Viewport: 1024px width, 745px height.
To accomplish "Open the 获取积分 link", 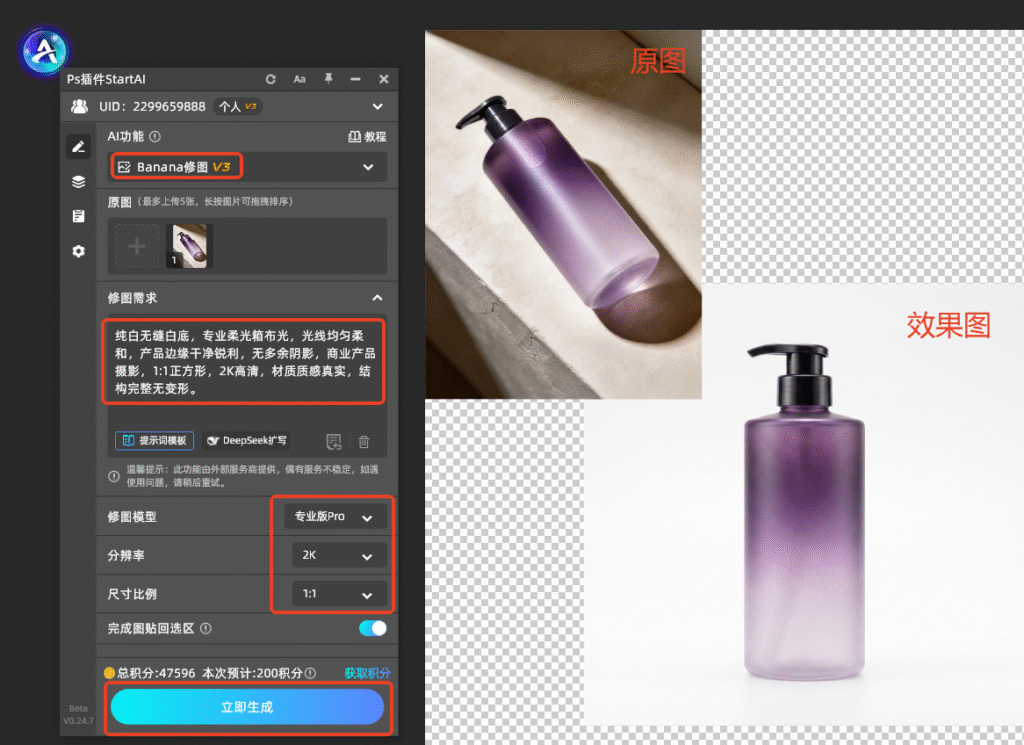I will coord(367,673).
